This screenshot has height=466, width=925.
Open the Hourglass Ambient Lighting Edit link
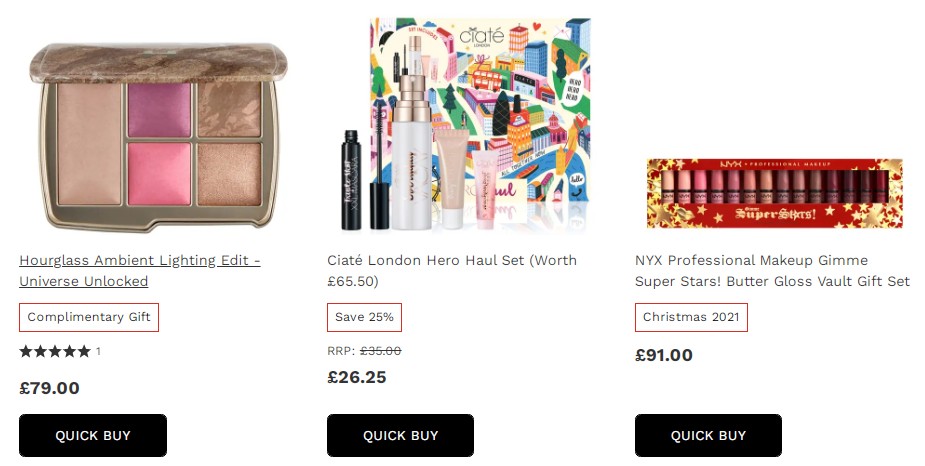click(x=139, y=271)
